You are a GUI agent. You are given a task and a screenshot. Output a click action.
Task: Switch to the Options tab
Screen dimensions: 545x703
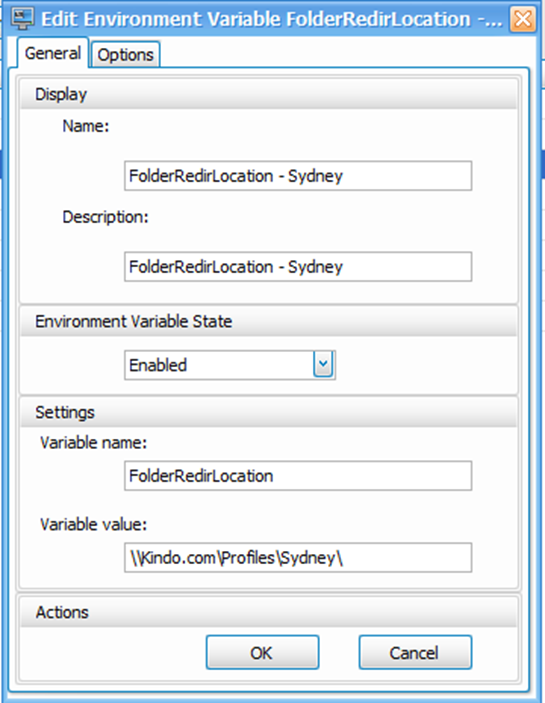pos(125,55)
